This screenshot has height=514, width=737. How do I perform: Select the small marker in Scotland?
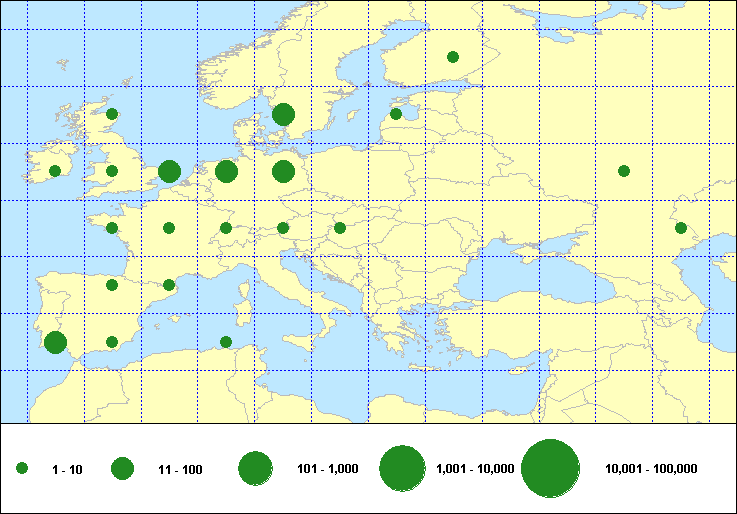click(112, 114)
